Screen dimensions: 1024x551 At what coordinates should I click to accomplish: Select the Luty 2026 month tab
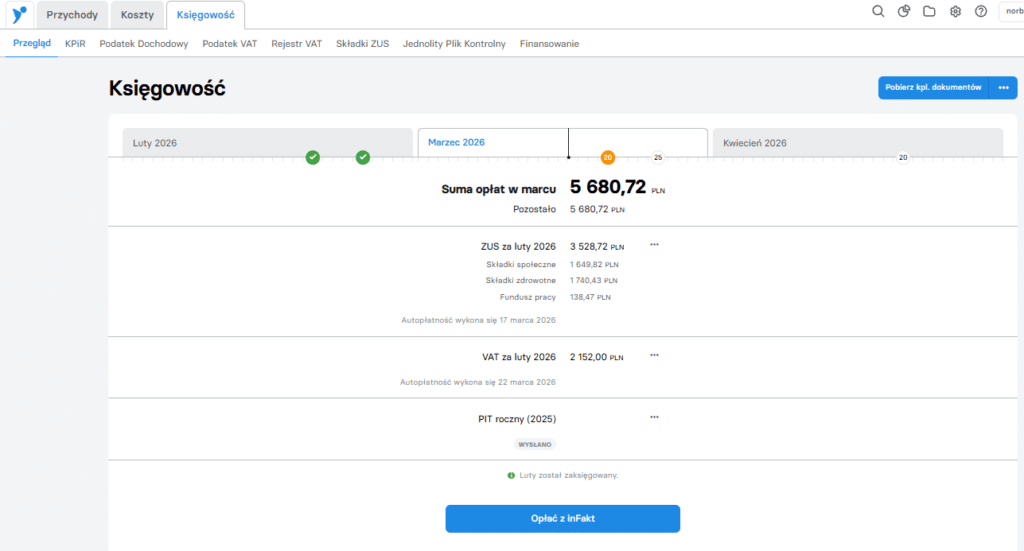click(x=268, y=142)
